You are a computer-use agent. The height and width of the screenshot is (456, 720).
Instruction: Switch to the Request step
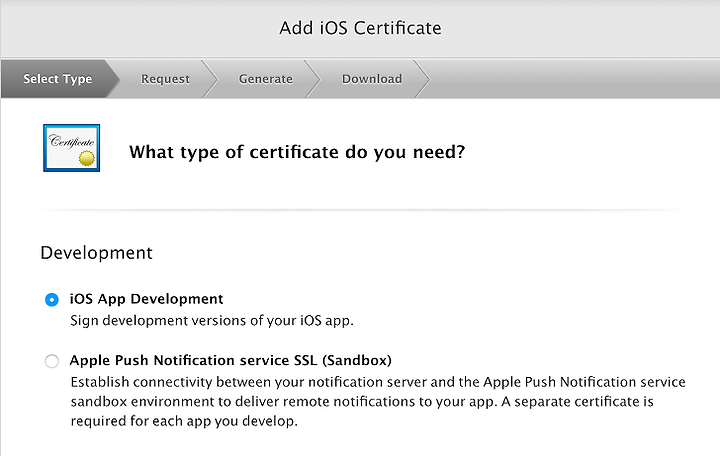165,79
